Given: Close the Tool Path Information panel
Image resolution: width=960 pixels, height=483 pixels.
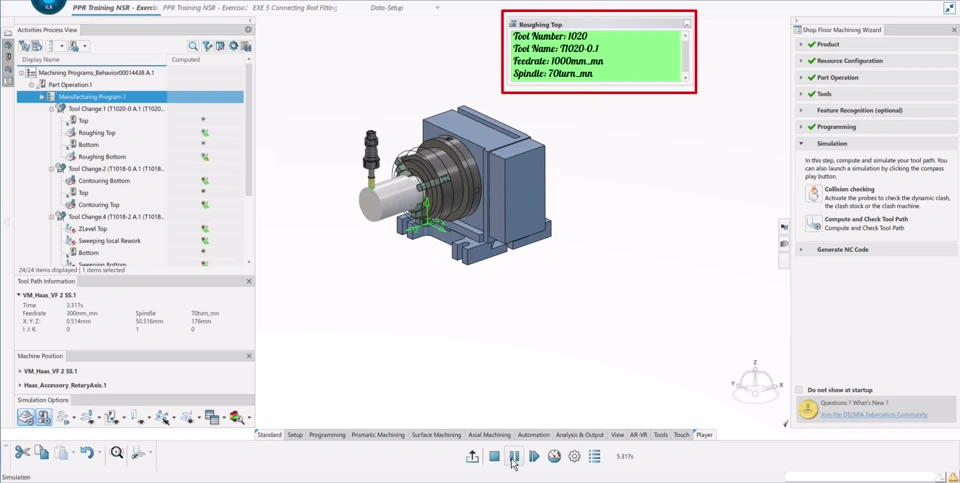Looking at the screenshot, I should point(249,281).
